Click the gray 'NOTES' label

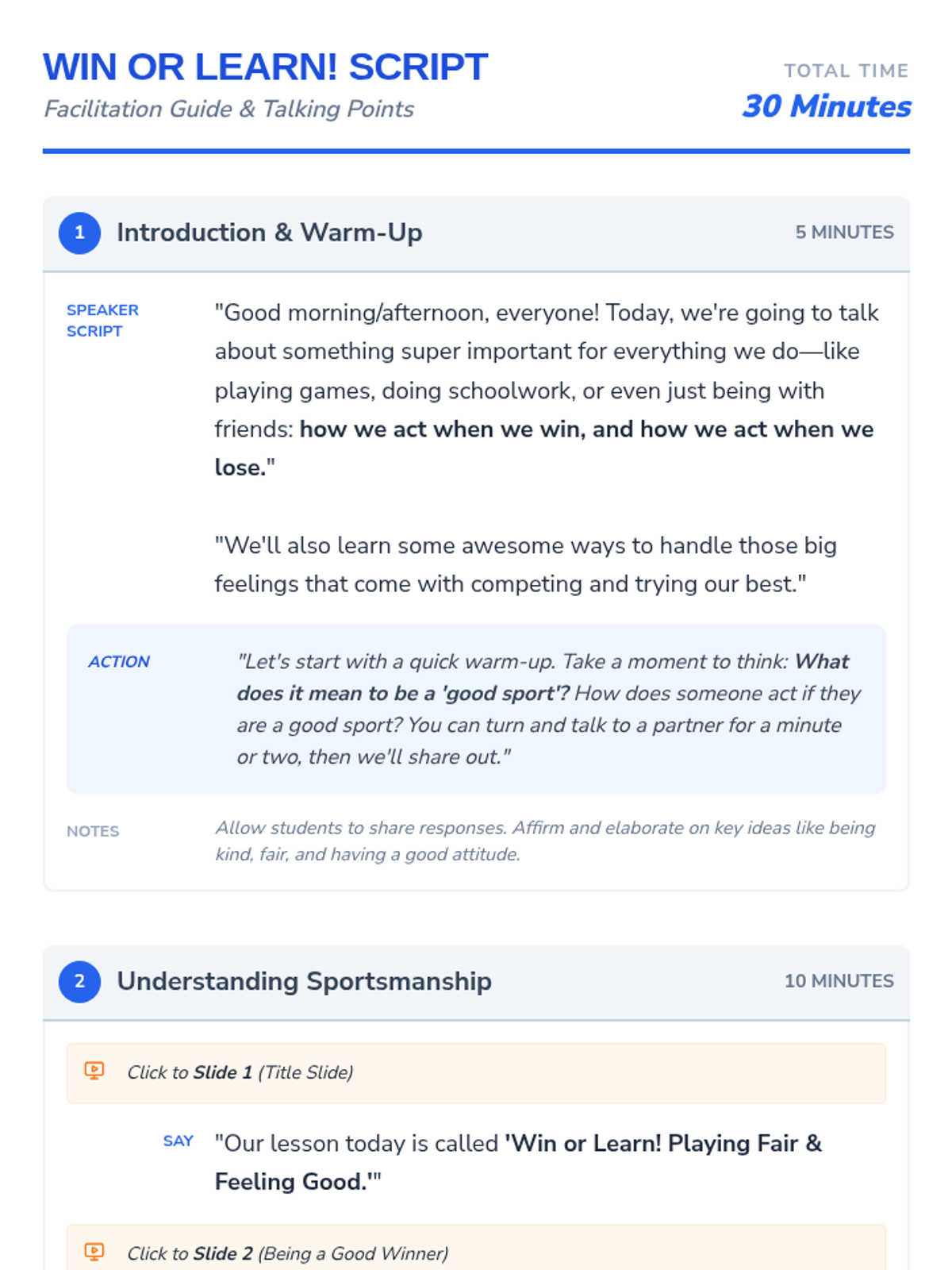point(93,831)
